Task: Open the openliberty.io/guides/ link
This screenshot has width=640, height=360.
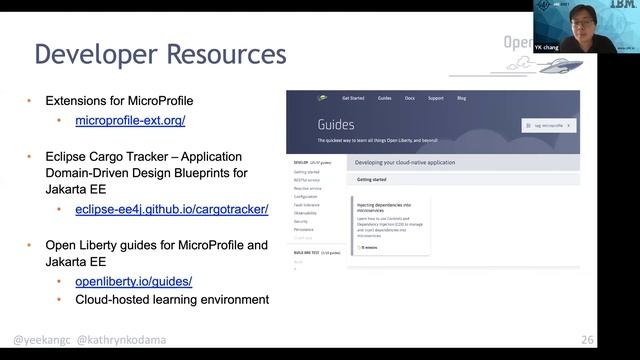Action: pos(133,282)
